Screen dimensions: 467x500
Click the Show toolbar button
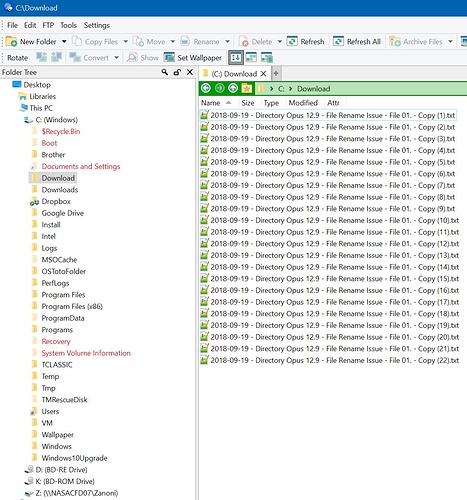143,58
